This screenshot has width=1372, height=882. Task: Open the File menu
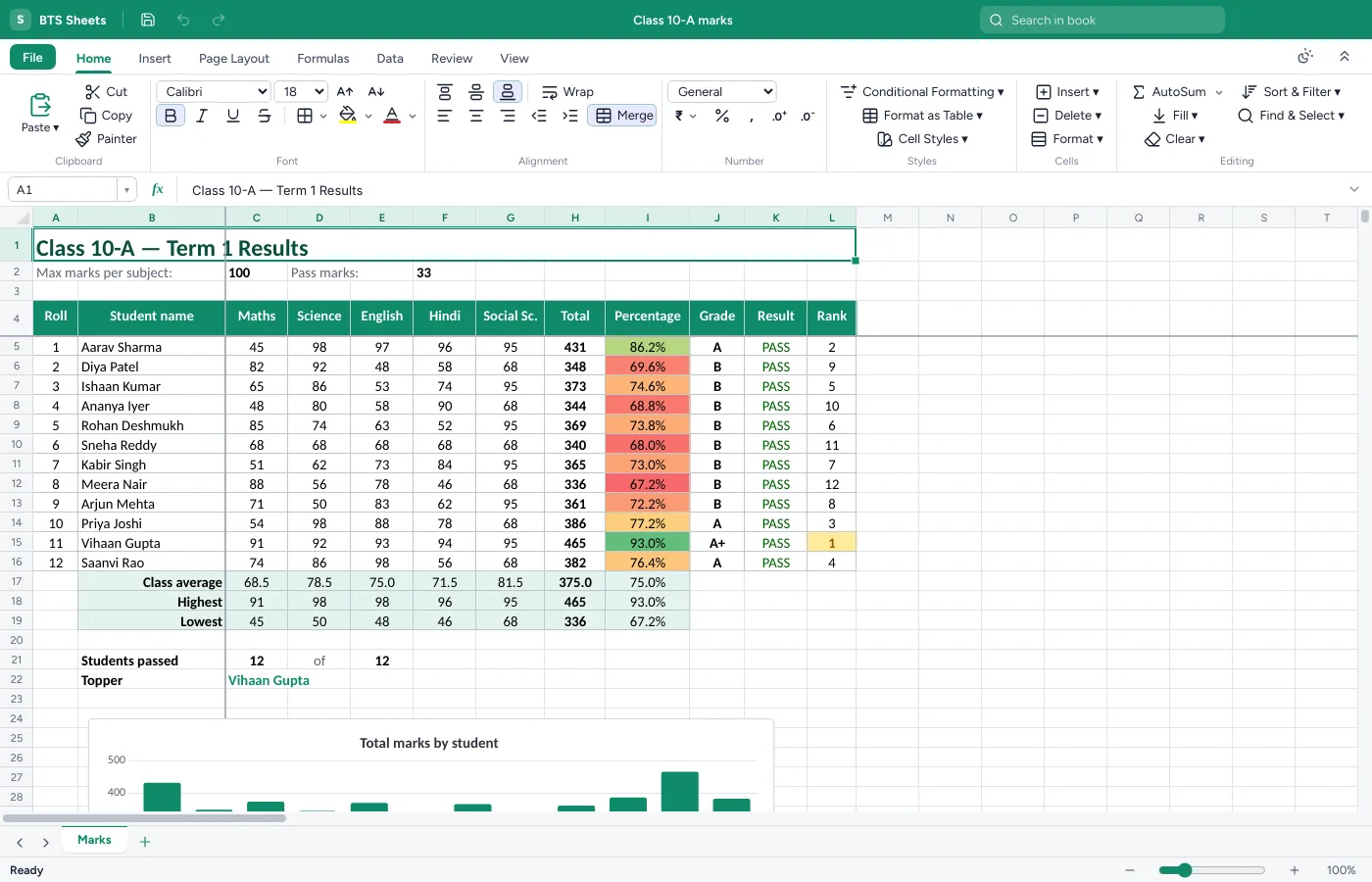click(x=32, y=57)
